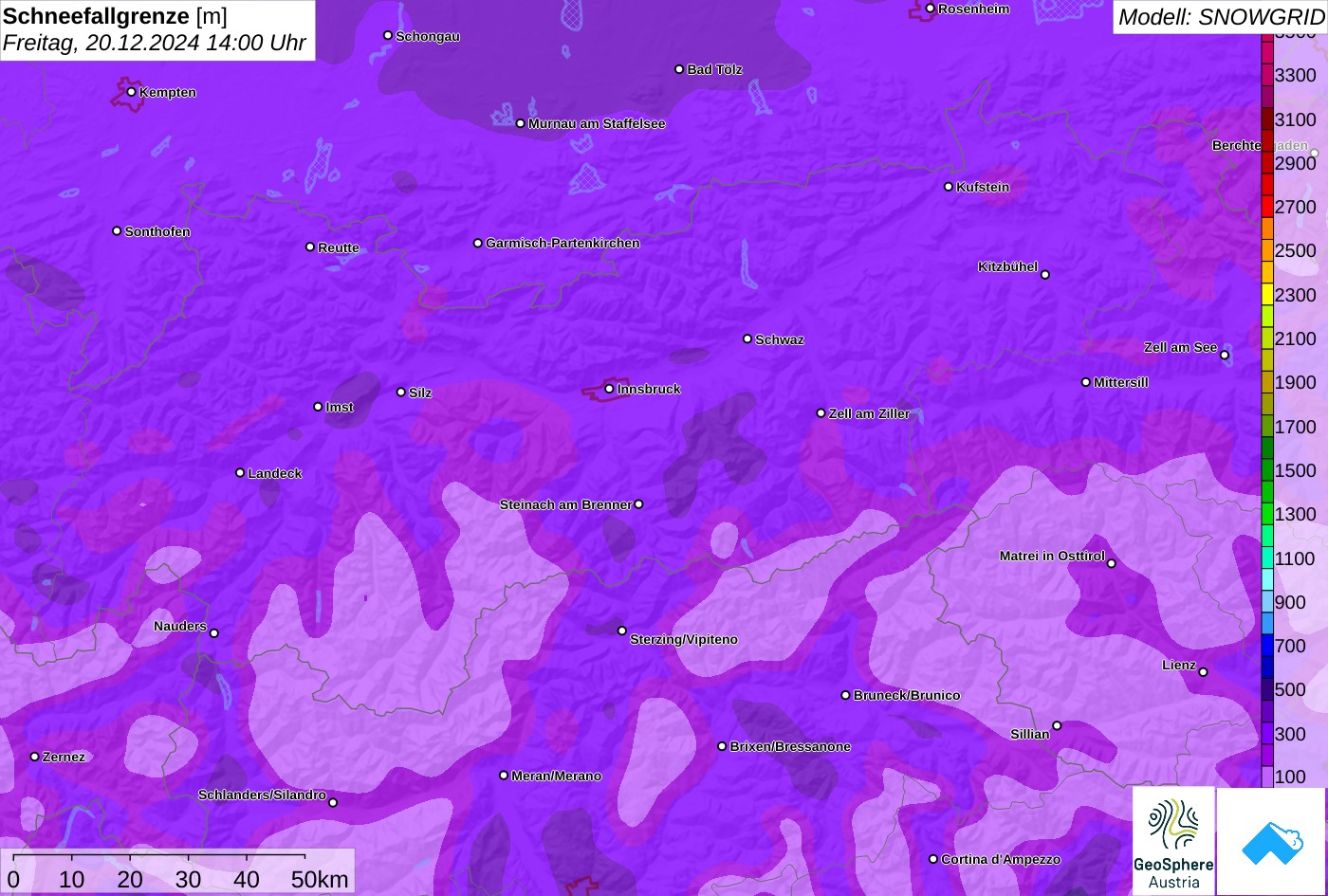Click the 'Silz' map label
This screenshot has width=1328, height=896.
[x=420, y=393]
